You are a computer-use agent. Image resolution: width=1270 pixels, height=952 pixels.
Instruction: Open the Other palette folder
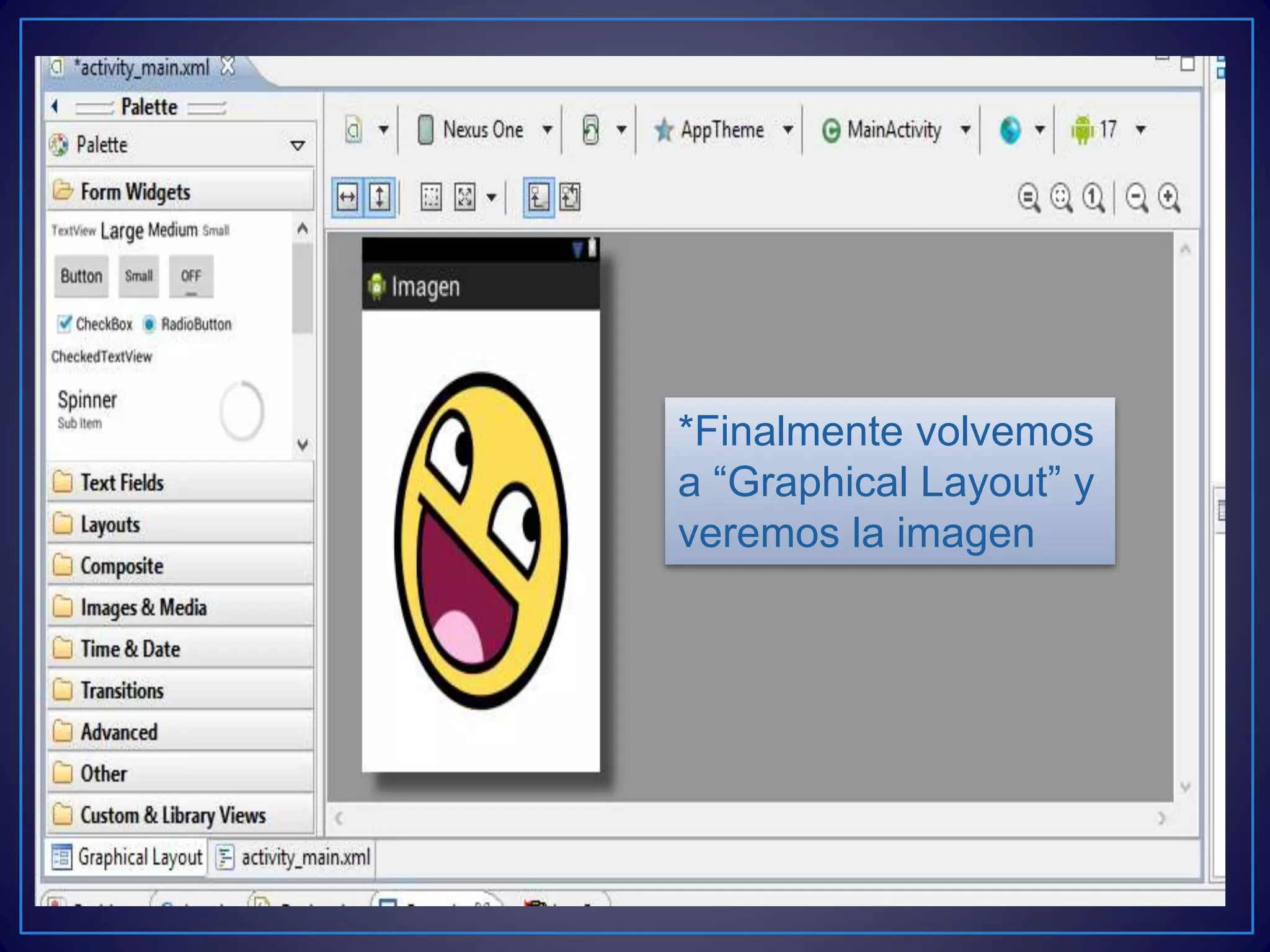[181, 773]
